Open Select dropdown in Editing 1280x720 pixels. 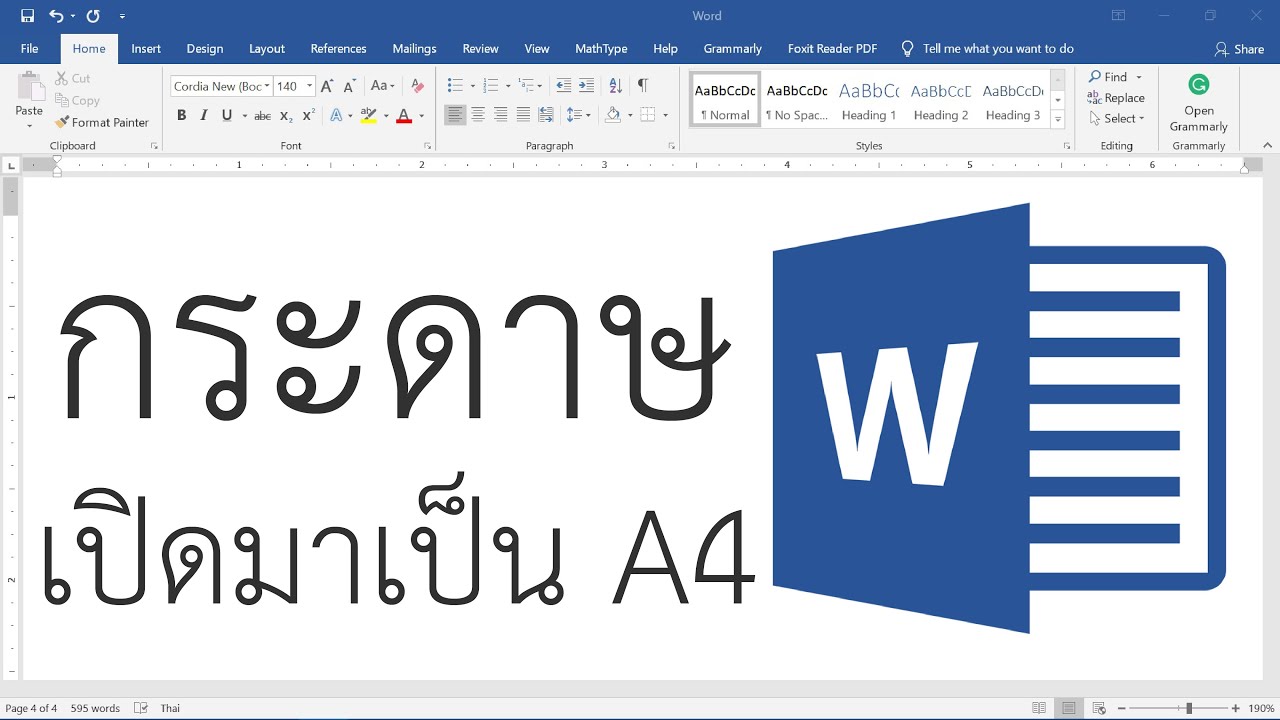[x=1116, y=118]
